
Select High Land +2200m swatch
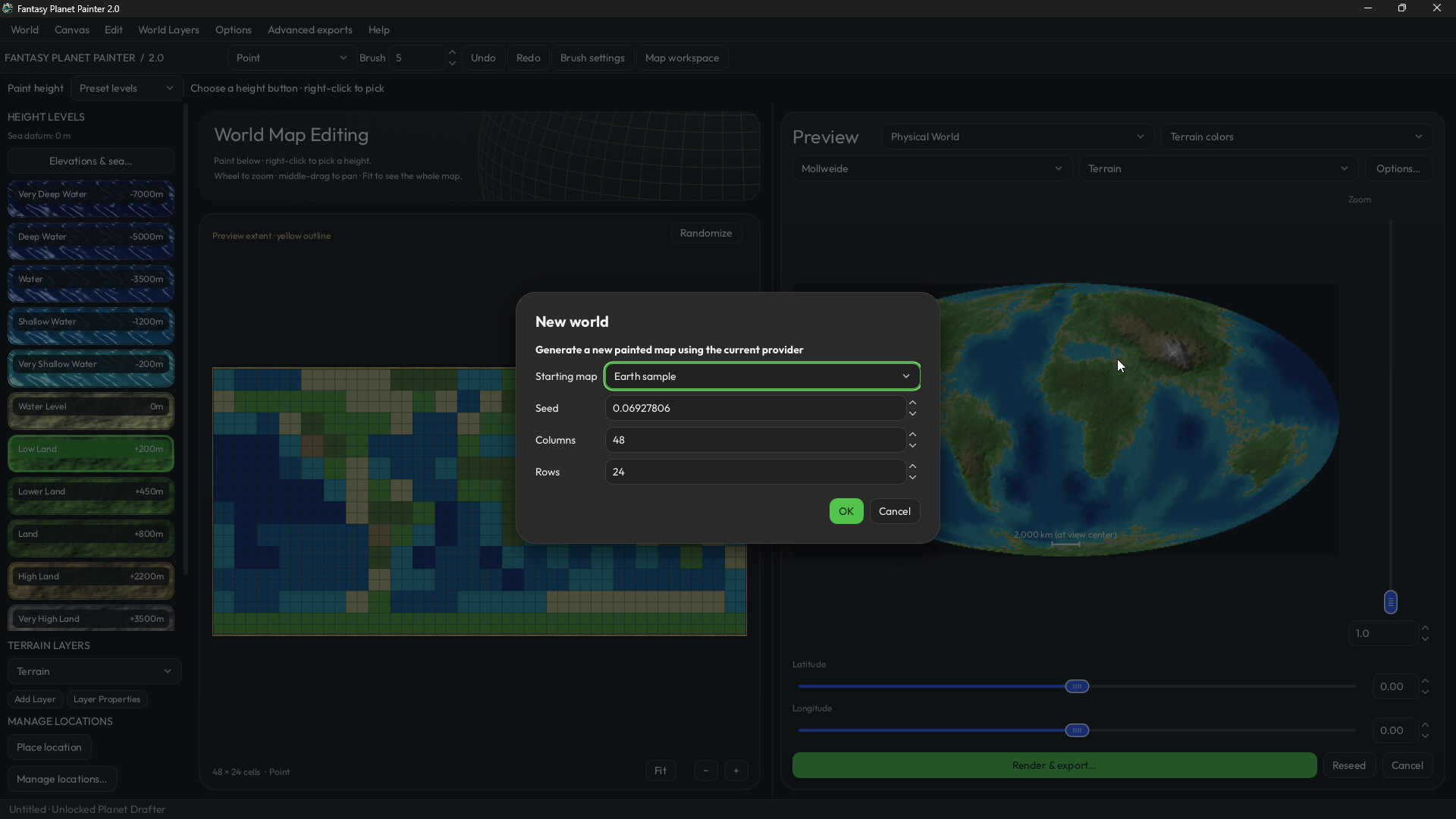pyautogui.click(x=91, y=581)
